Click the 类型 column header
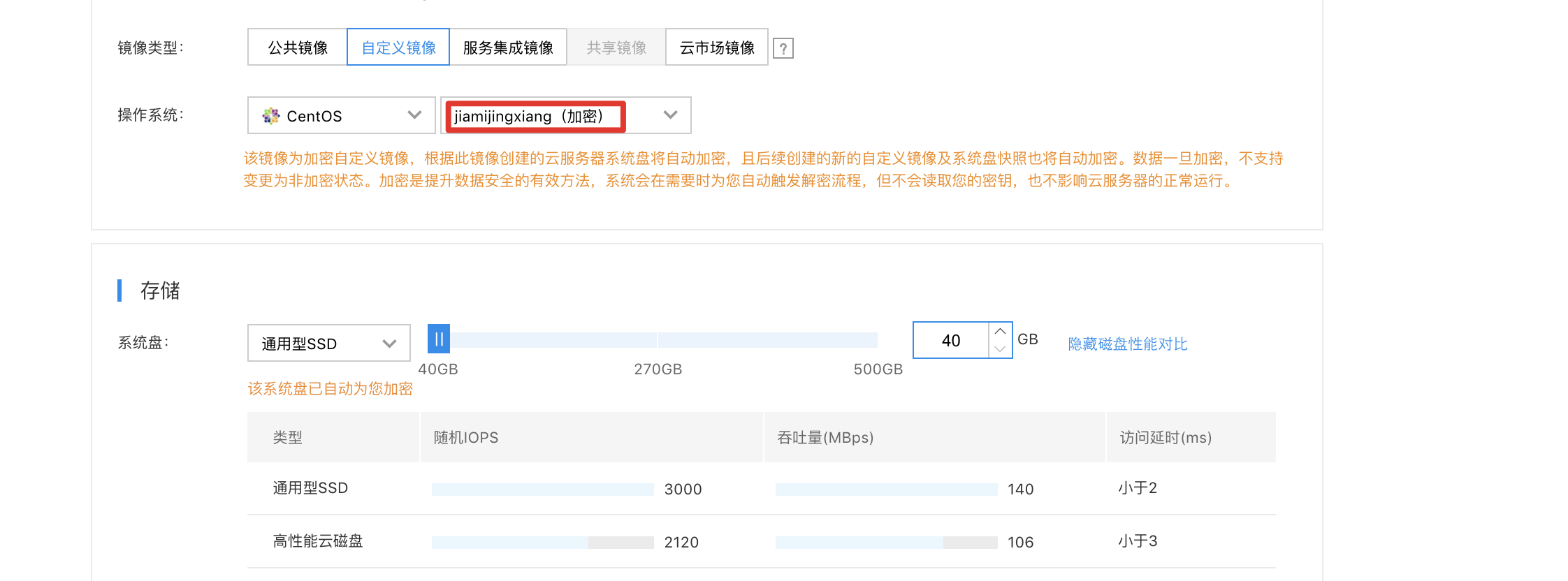1568x581 pixels. pos(288,437)
